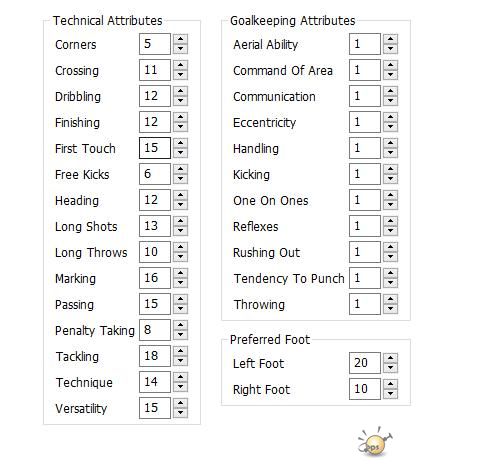This screenshot has height=466, width=488.
Task: Increase Free Kicks with up arrow
Action: coord(180,169)
